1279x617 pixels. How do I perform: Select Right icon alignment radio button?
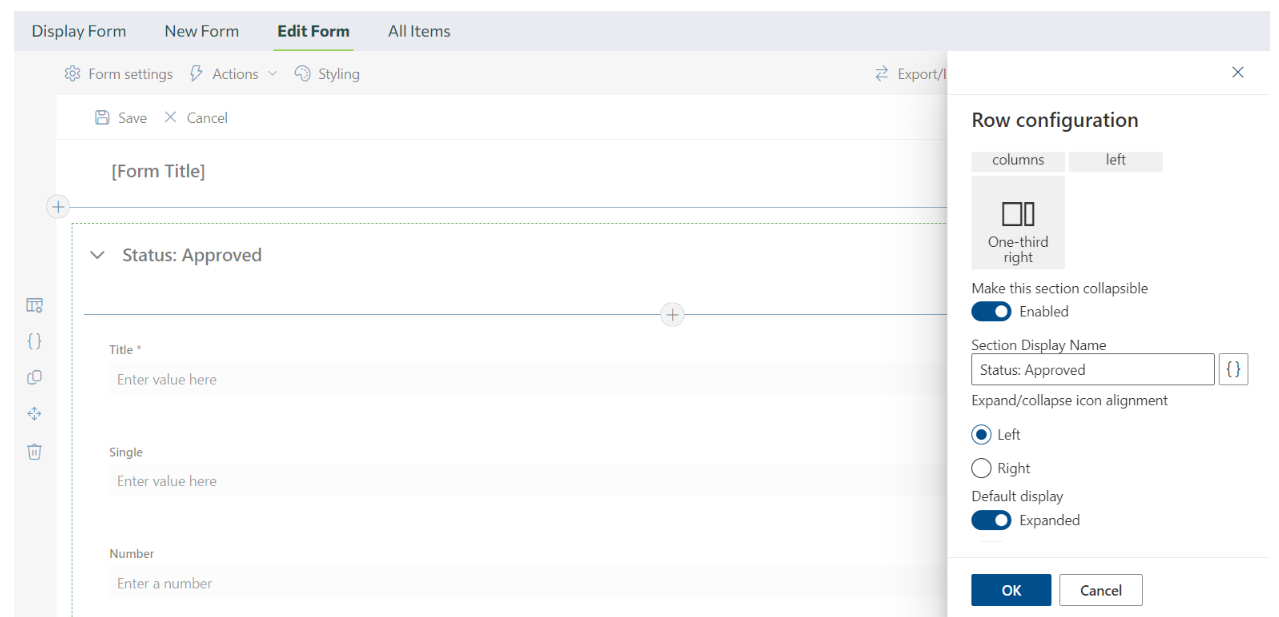[x=981, y=468]
